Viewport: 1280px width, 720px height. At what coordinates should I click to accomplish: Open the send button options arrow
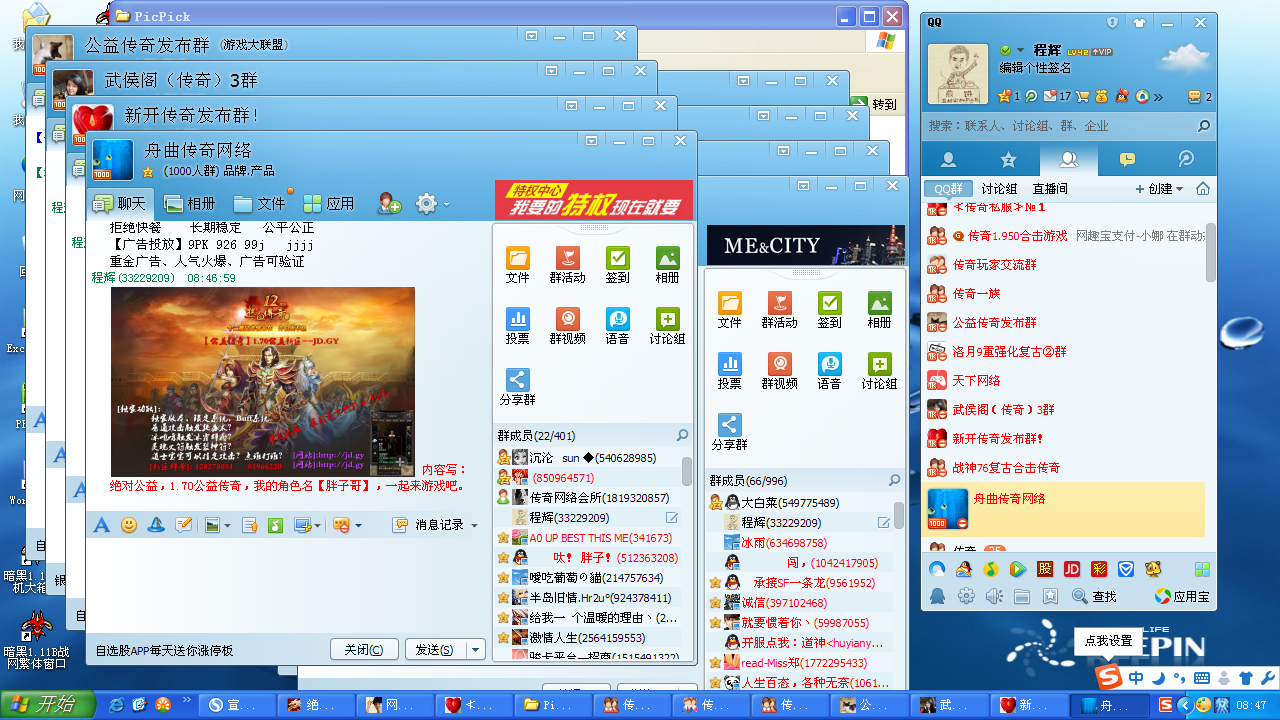tap(475, 650)
